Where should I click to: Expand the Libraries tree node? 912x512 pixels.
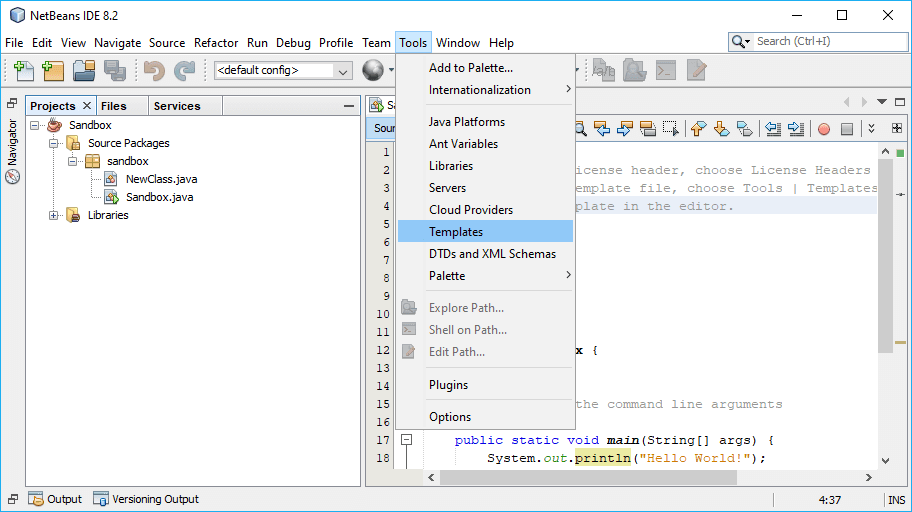pyautogui.click(x=53, y=215)
